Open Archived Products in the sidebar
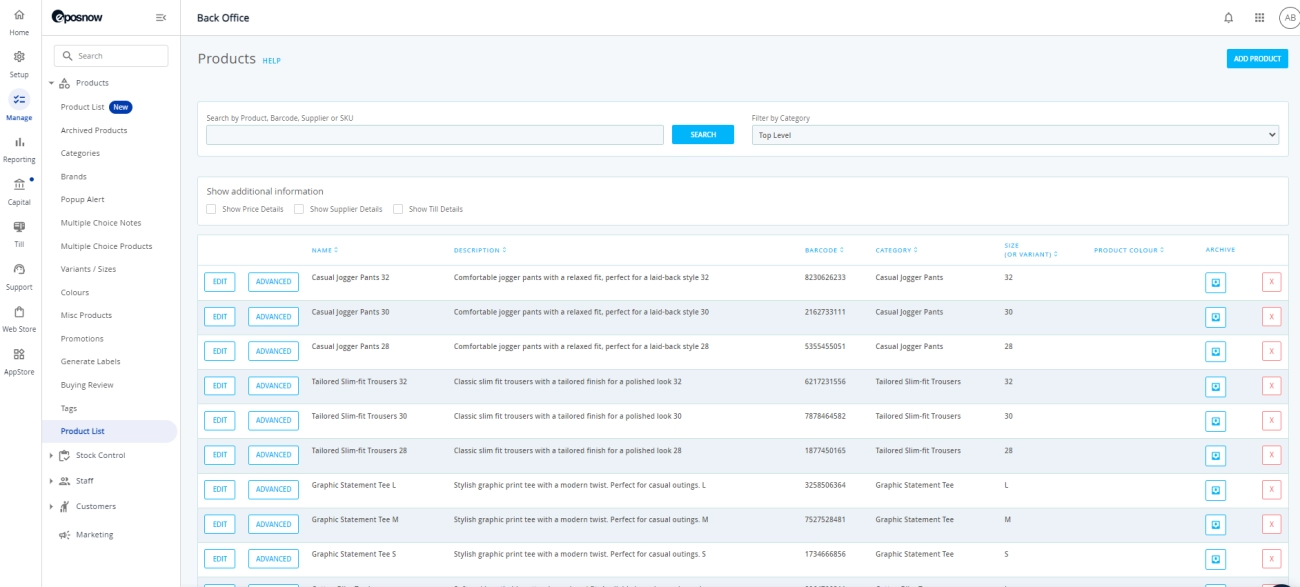This screenshot has height=587, width=1300. (x=94, y=130)
